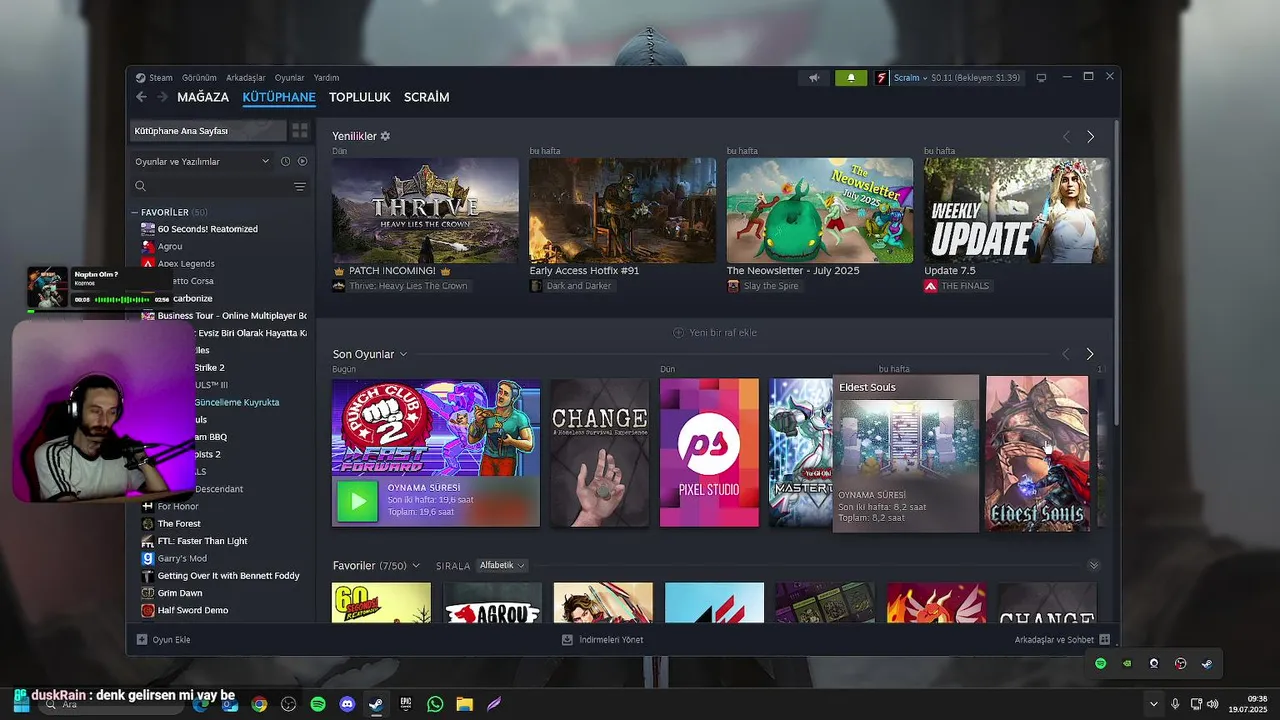
Task: Open İndirmeleri Yönet
Action: point(603,639)
